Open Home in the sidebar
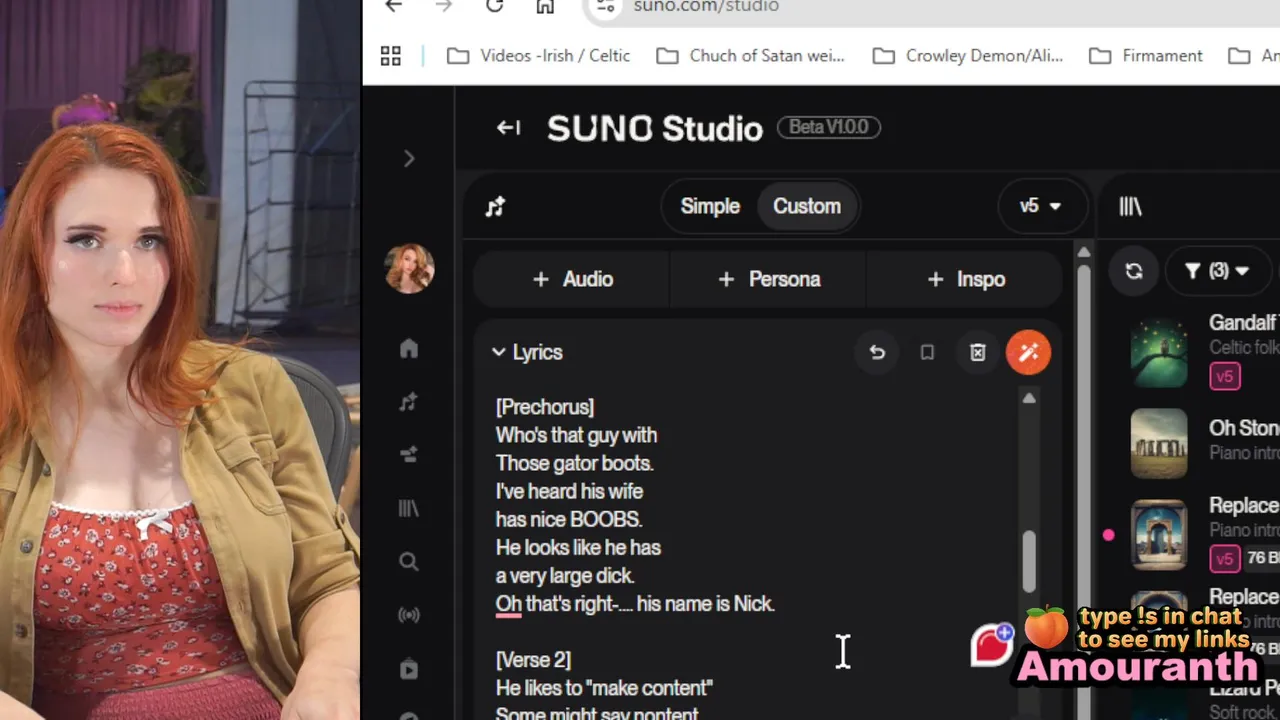The height and width of the screenshot is (720, 1280). pos(408,348)
